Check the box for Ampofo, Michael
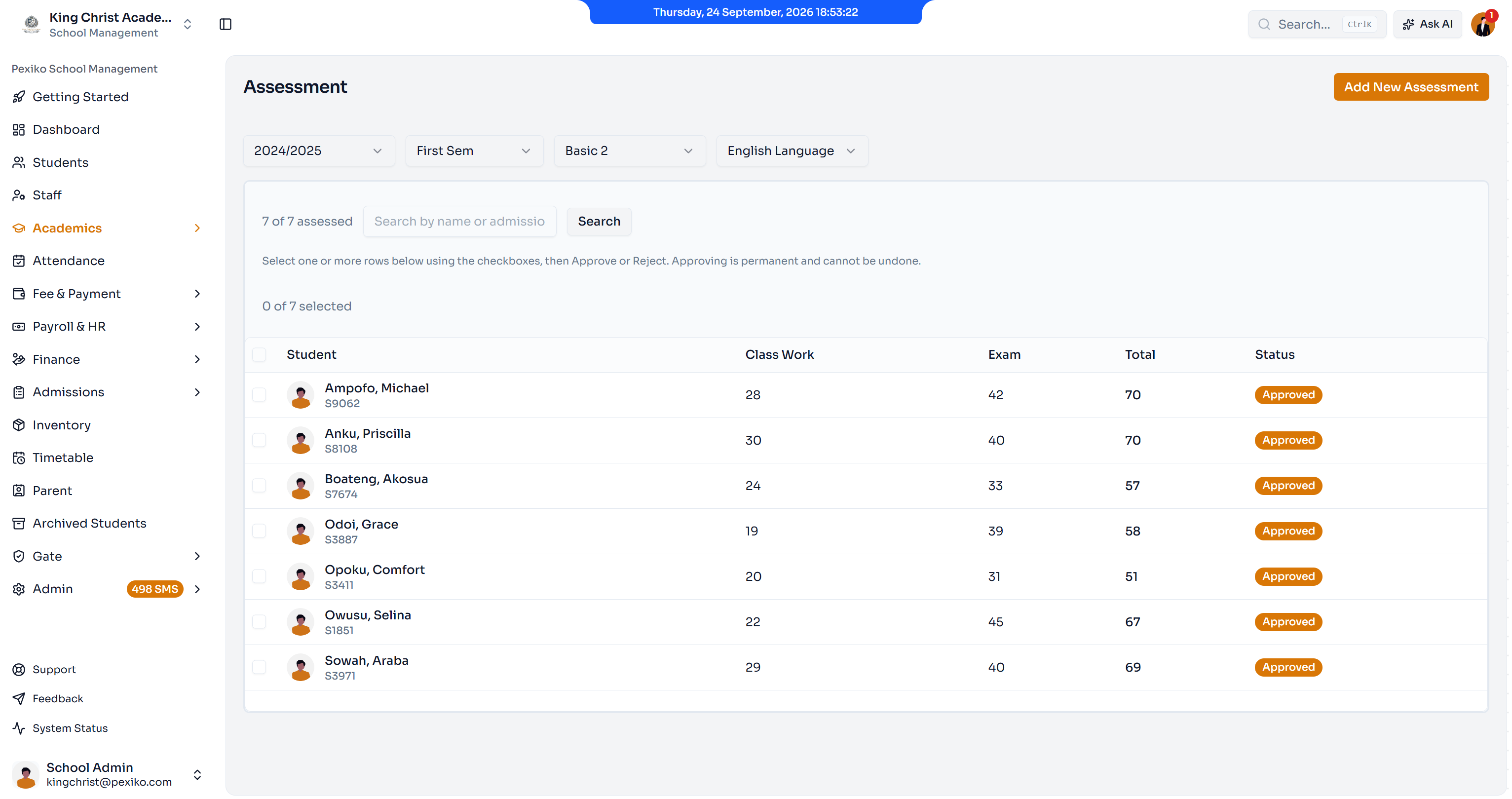Screen dimensions: 1512x799 [259, 394]
